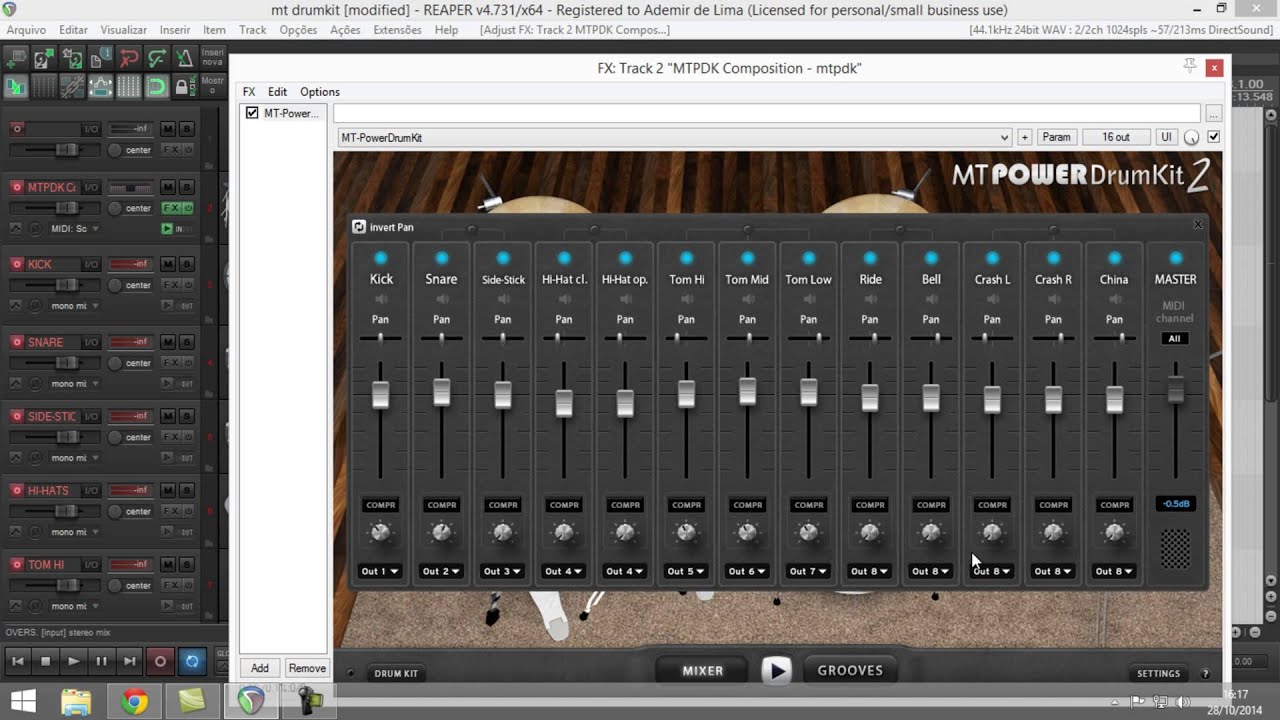This screenshot has width=1280, height=720.
Task: Click the new project toolbar icon
Action: (x=16, y=59)
